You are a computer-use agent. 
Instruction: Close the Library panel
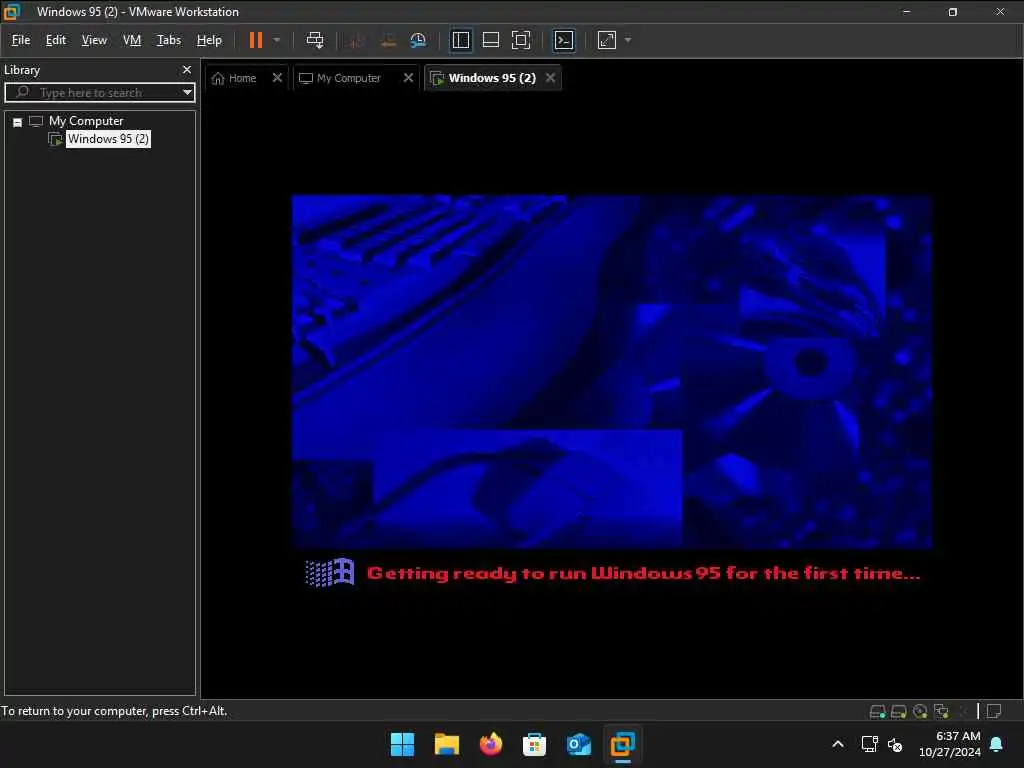[x=187, y=69]
